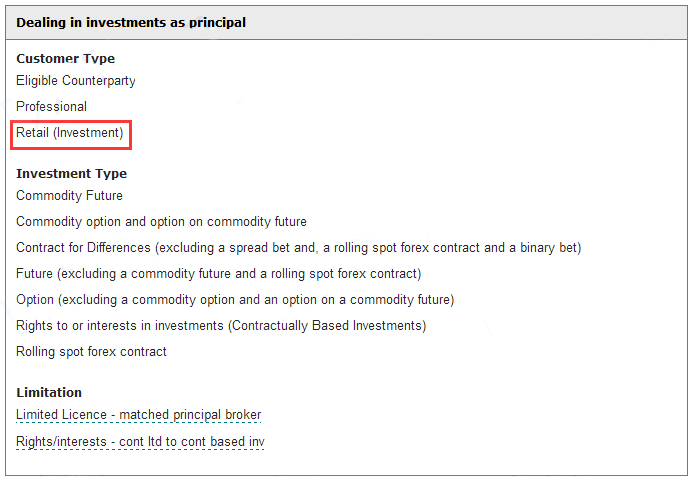The height and width of the screenshot is (477, 692).
Task: Click the Option (excluding a commodity option) line
Action: [x=235, y=300]
